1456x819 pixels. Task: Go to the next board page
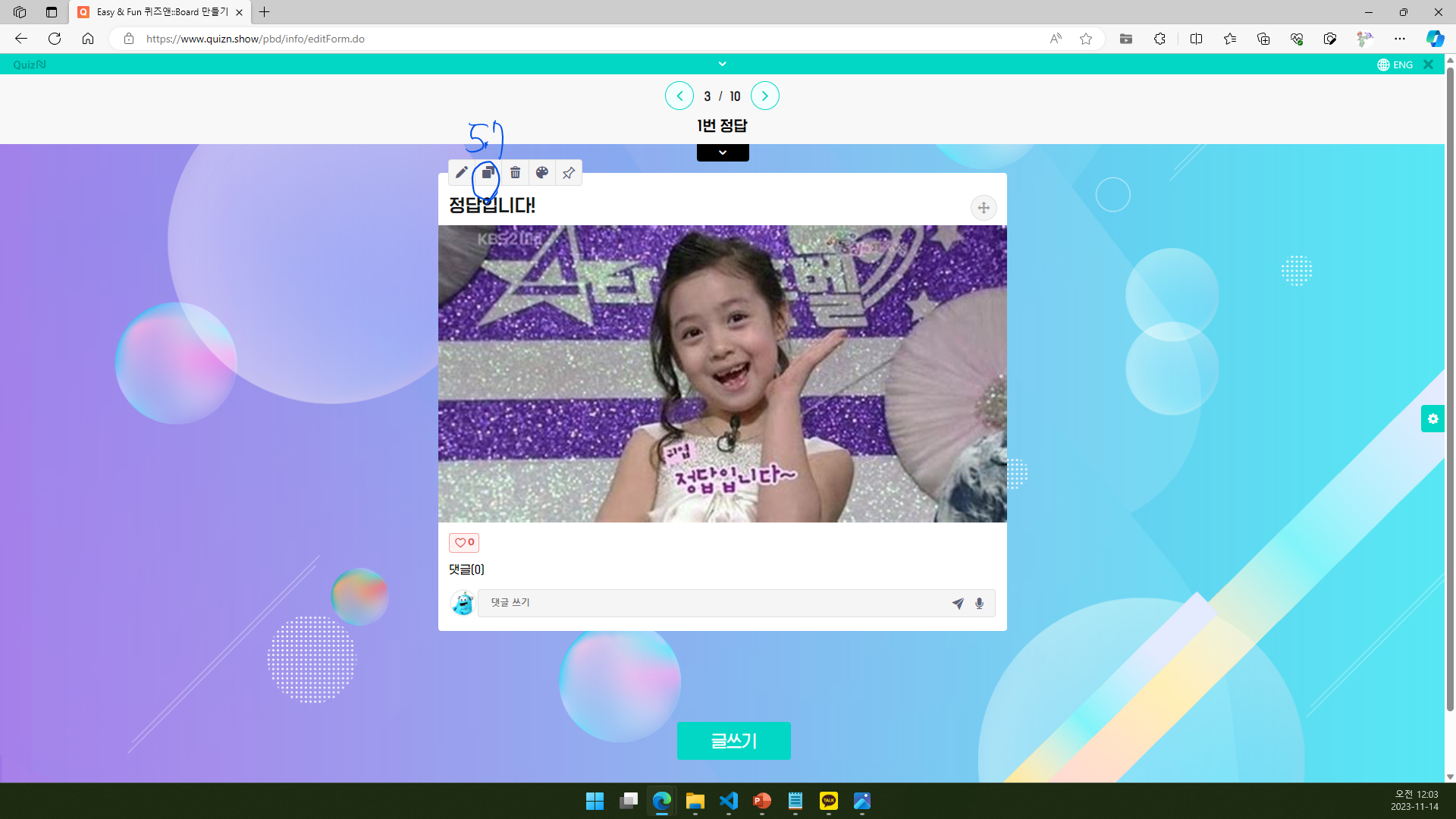coord(765,96)
